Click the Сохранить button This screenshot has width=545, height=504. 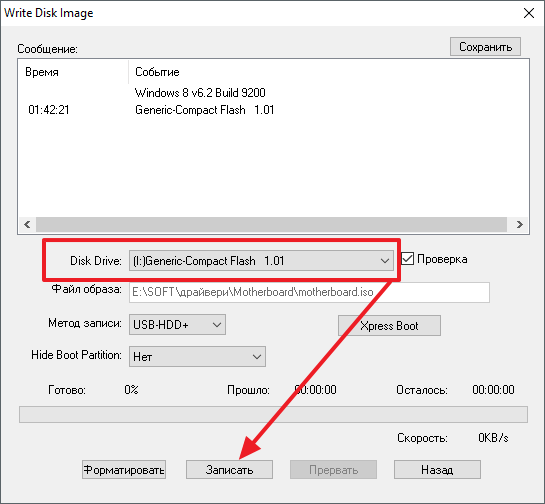tap(485, 47)
